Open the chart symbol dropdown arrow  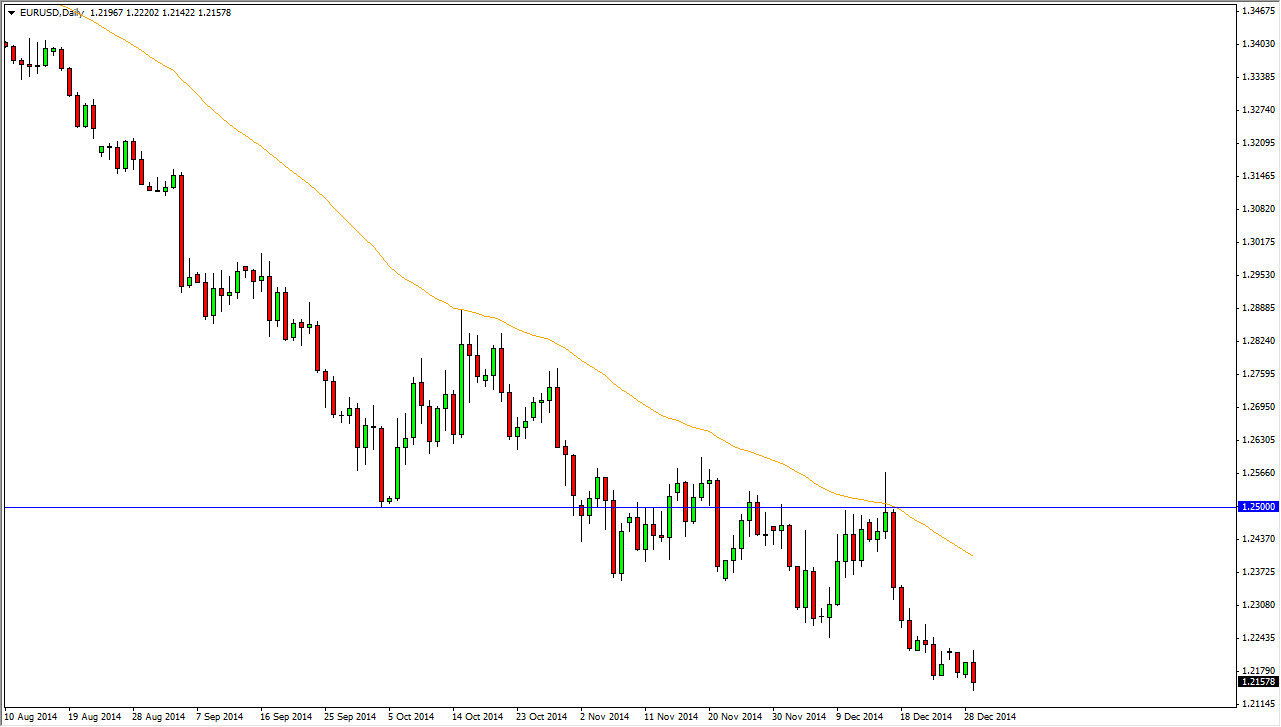(10, 12)
